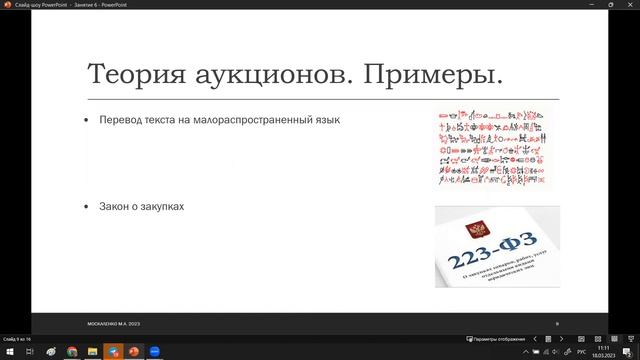The height and width of the screenshot is (360, 640).
Task: Switch to Normal view in status bar
Action: [x=581, y=339]
